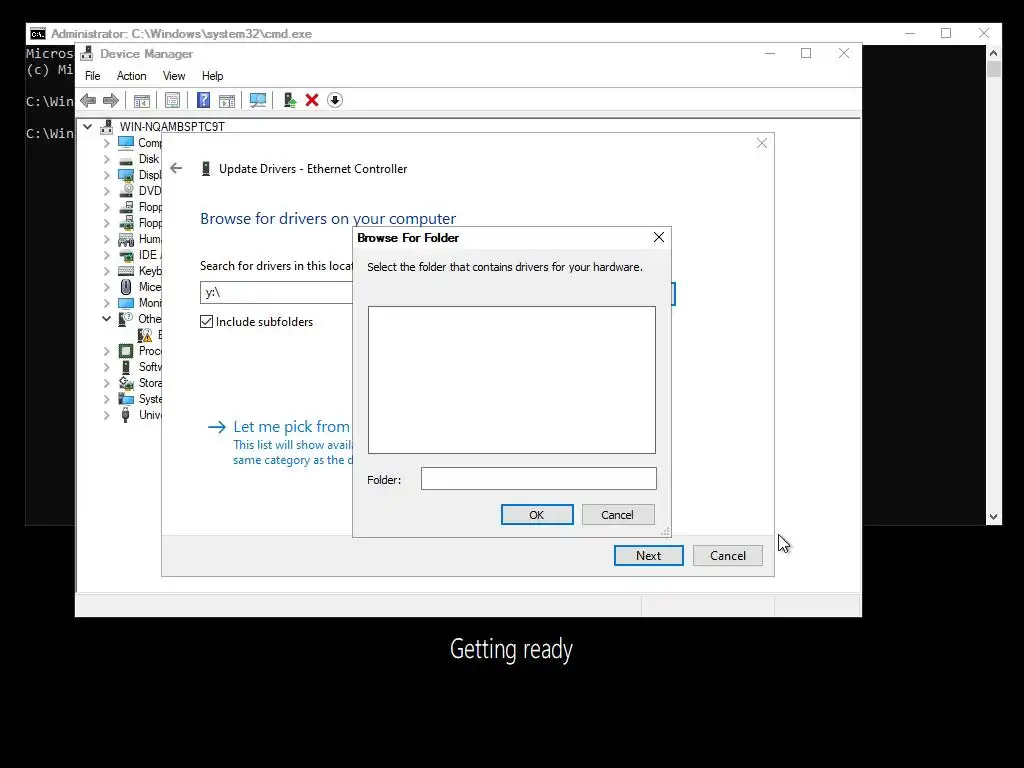This screenshot has height=768, width=1024.
Task: Click the Back arrow in Device Manager toolbar
Action: 88,100
